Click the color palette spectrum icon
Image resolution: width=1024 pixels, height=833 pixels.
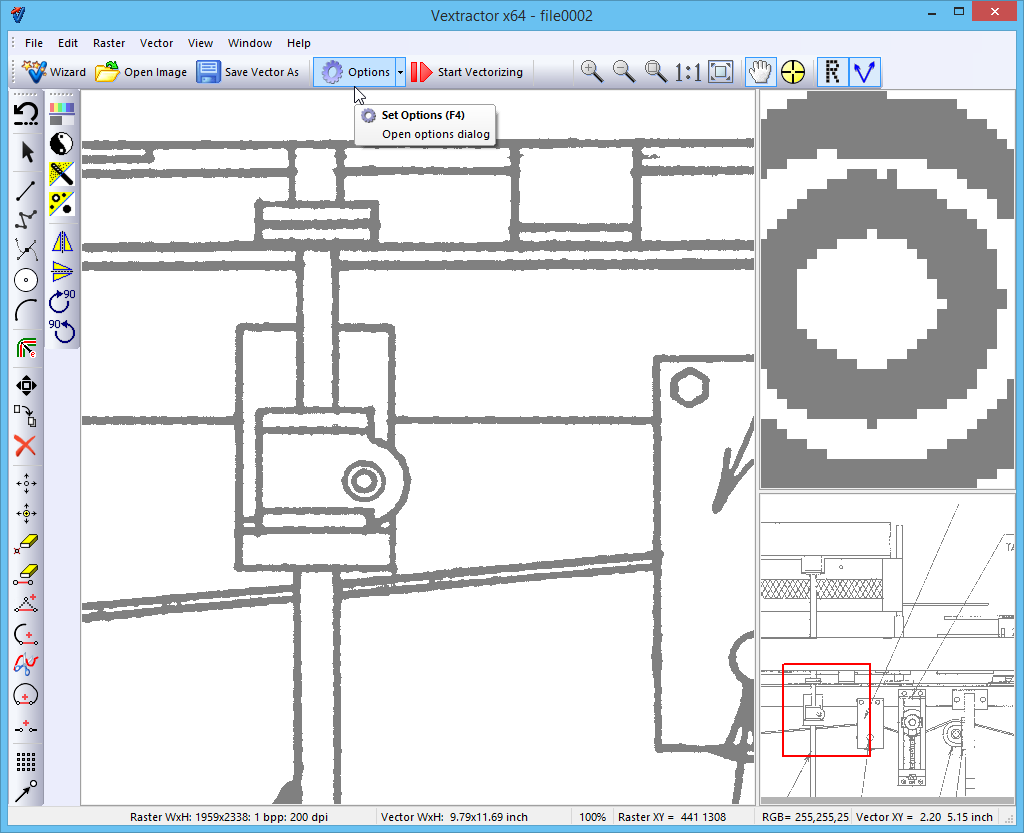(62, 112)
